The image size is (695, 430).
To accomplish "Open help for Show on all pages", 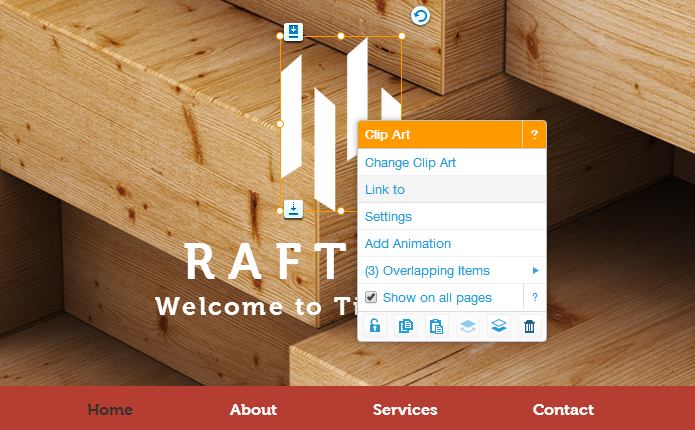I will coord(535,297).
